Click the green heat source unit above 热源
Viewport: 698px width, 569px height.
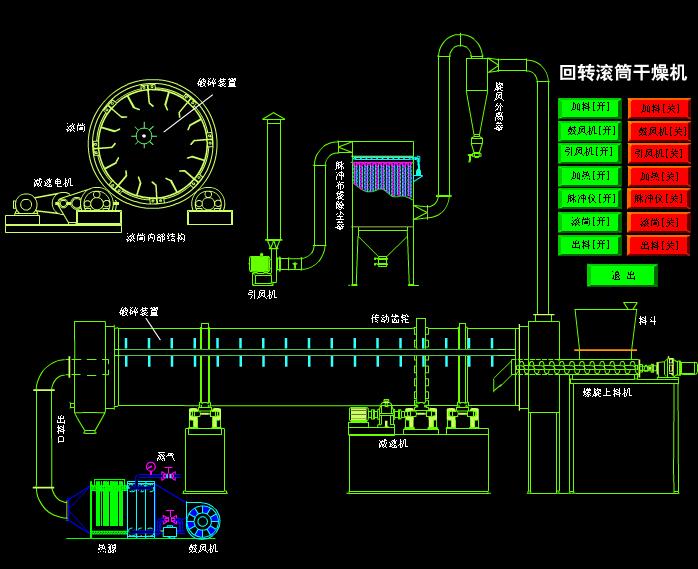tap(109, 508)
